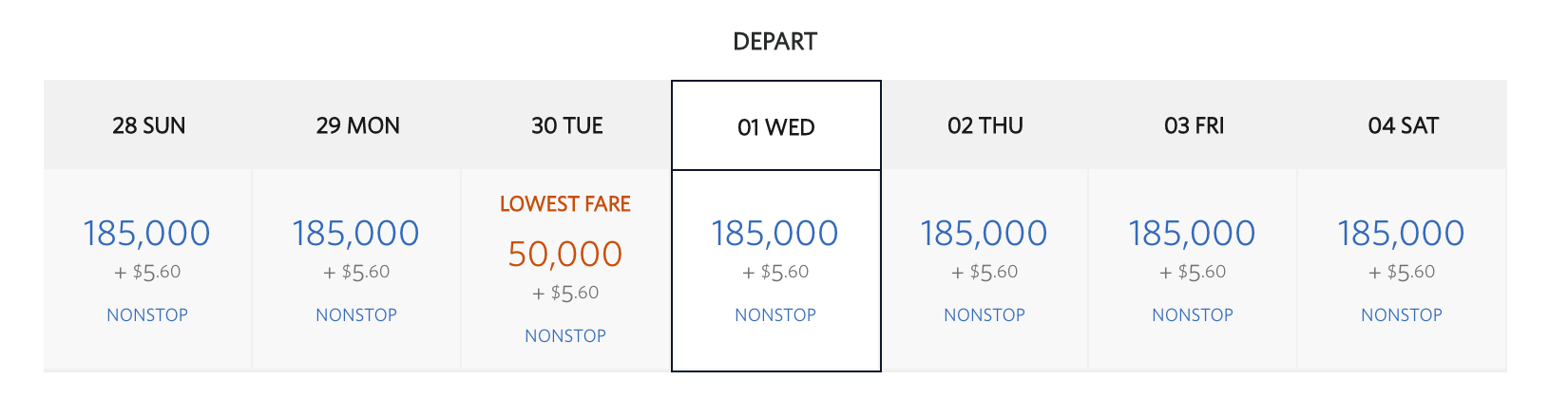Select the 02 THU date tab

click(985, 125)
